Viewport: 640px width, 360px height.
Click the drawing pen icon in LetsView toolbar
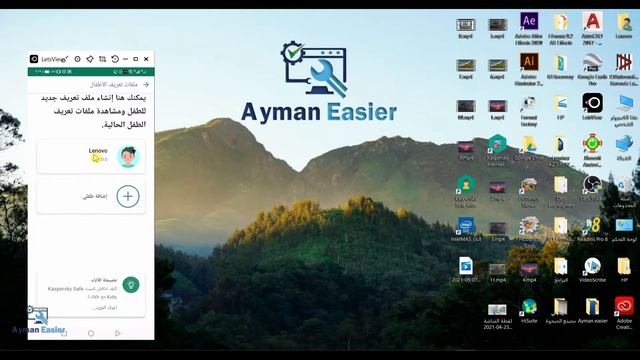(66, 59)
